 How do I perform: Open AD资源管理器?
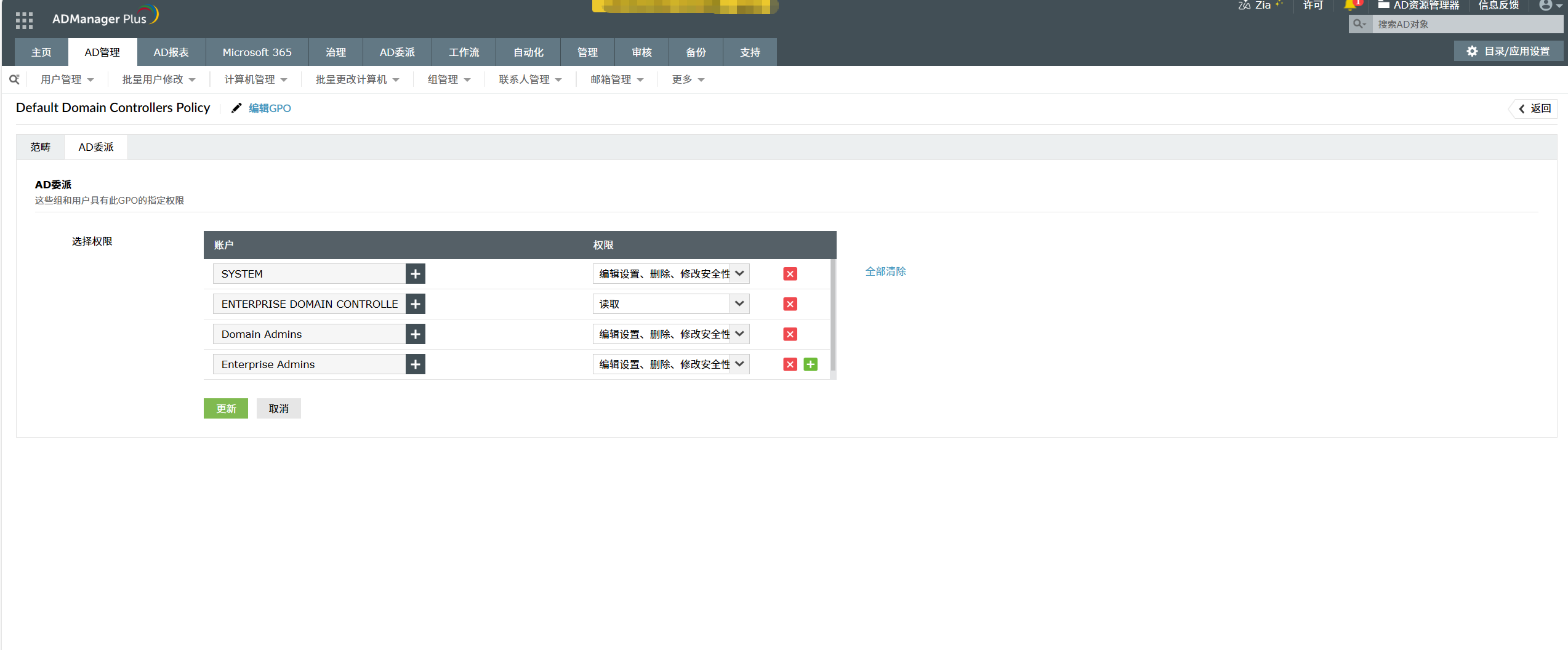pos(1418,5)
